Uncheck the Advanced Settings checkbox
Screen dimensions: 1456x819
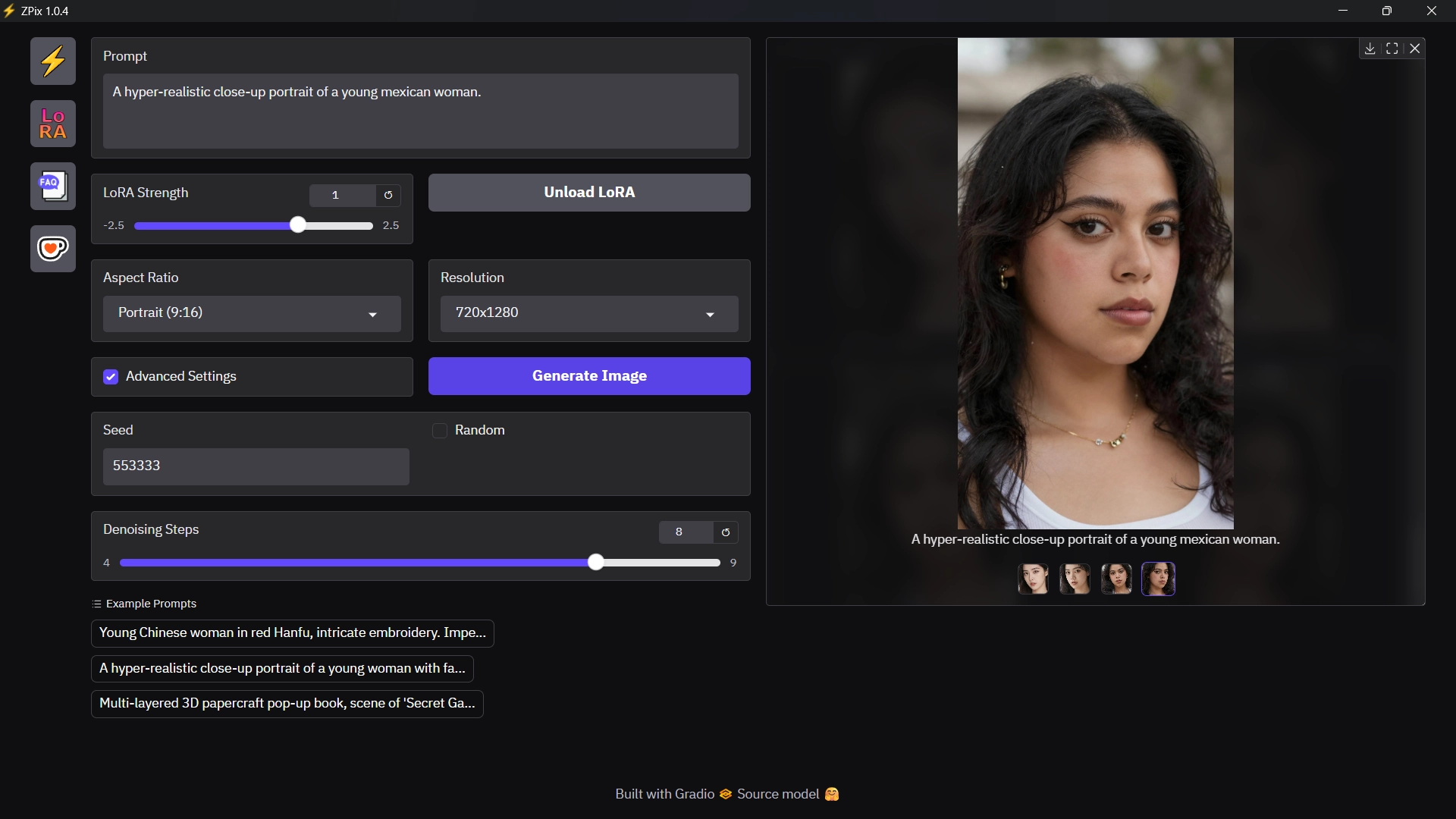111,377
